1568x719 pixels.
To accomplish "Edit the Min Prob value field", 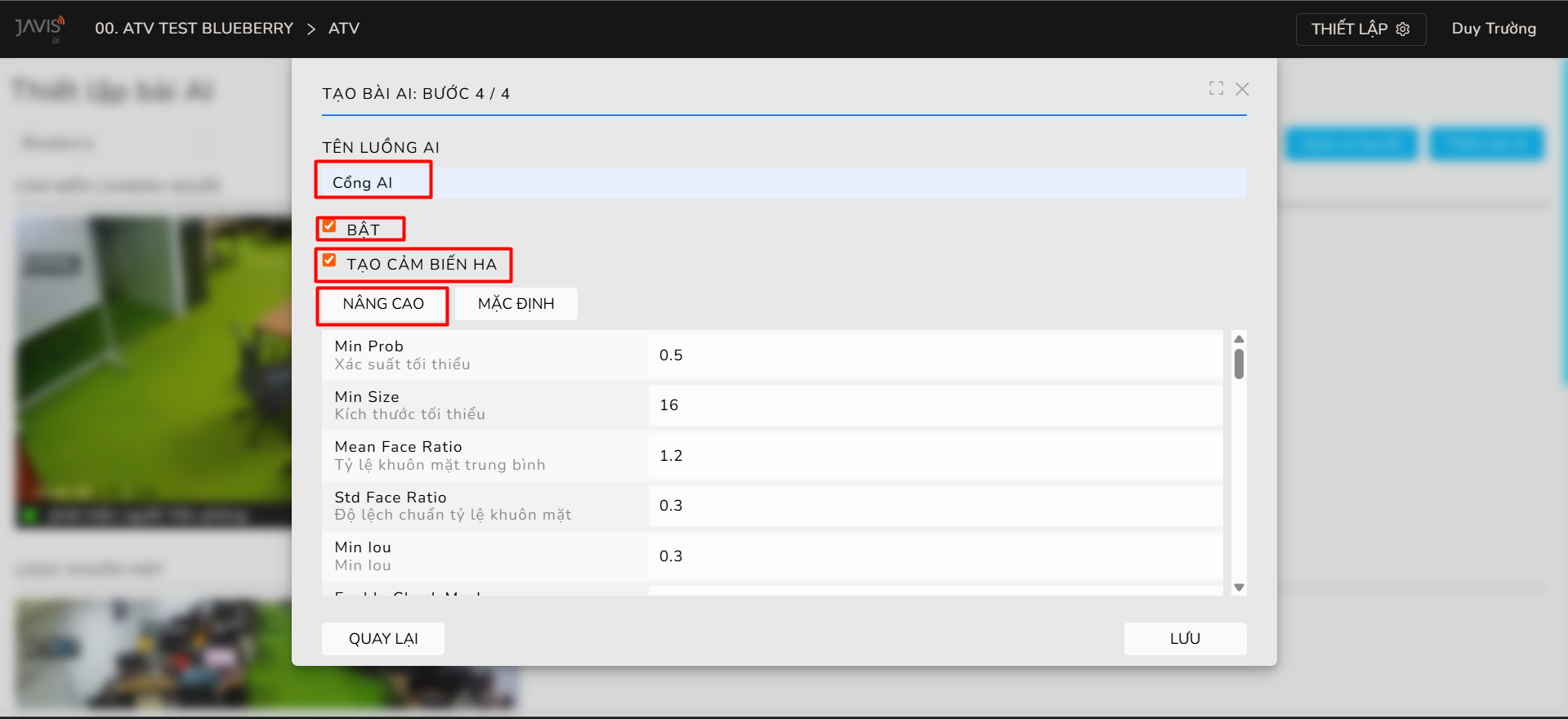I will (x=935, y=355).
